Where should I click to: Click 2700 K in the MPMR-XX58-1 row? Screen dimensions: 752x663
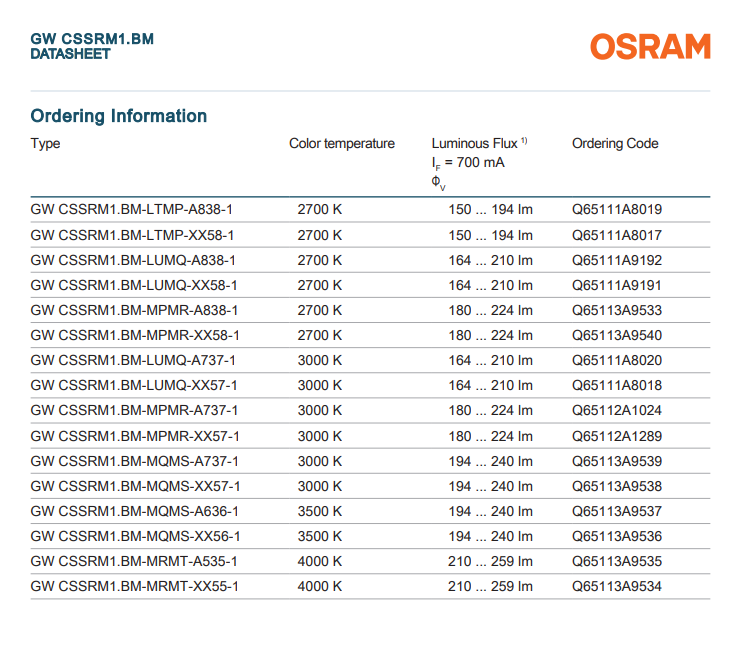319,335
